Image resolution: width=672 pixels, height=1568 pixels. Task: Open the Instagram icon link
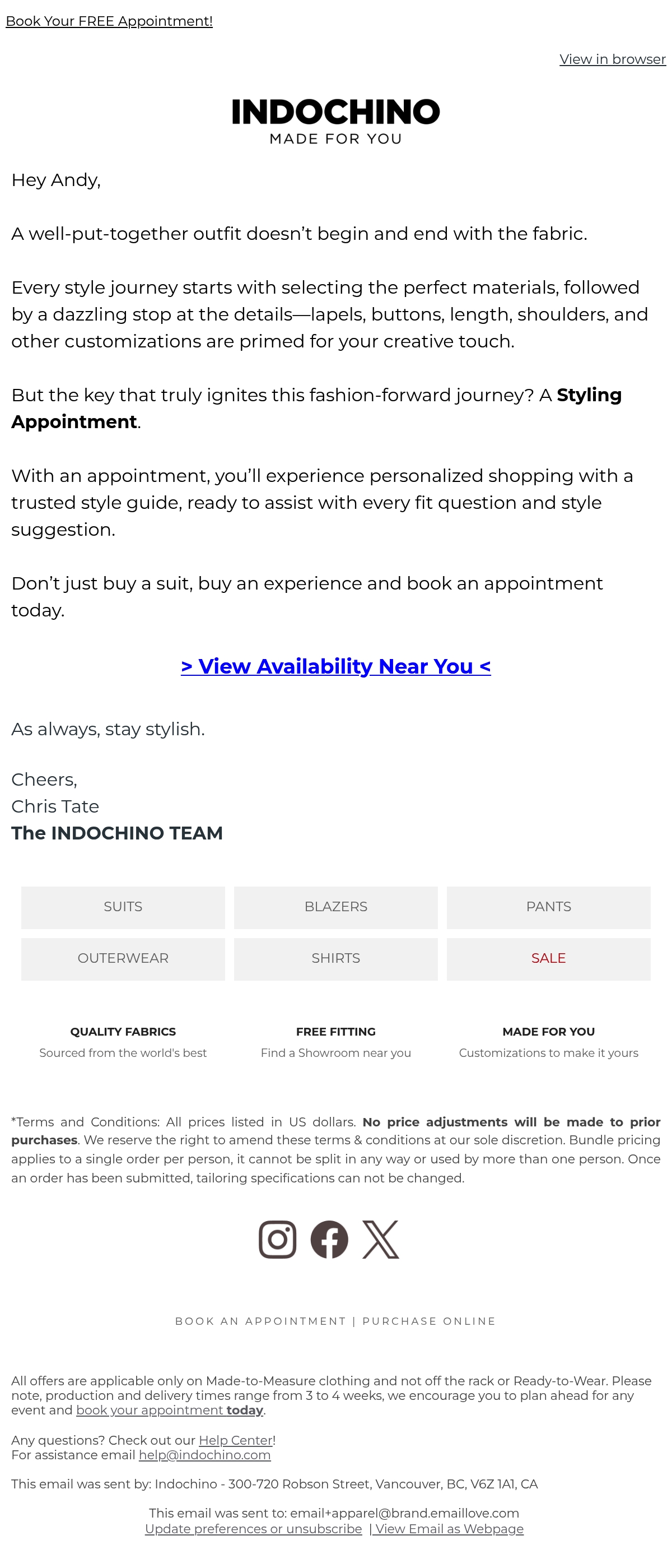point(277,1238)
